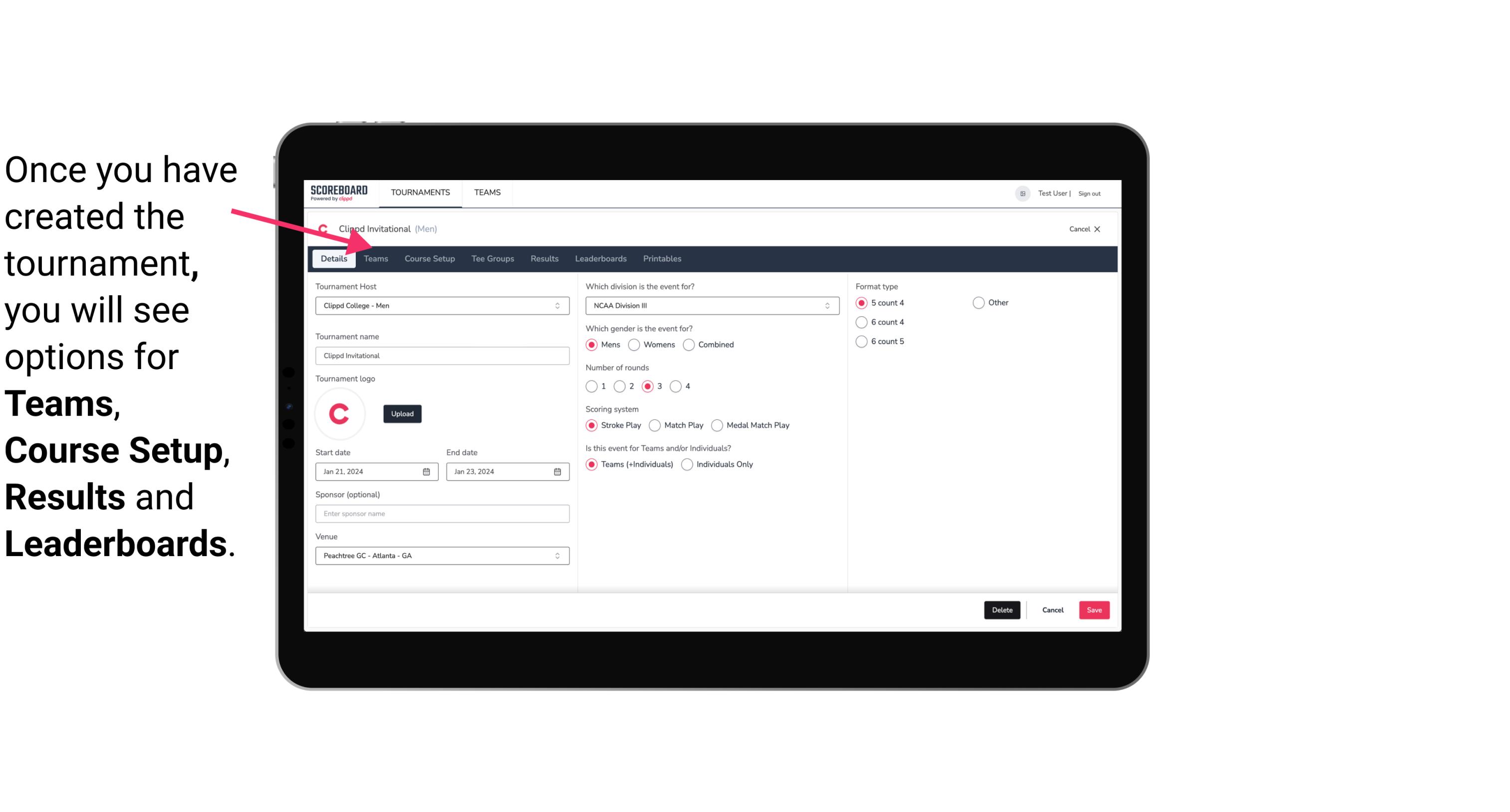The width and height of the screenshot is (1510, 812).
Task: Click the Delete button
Action: point(1001,610)
